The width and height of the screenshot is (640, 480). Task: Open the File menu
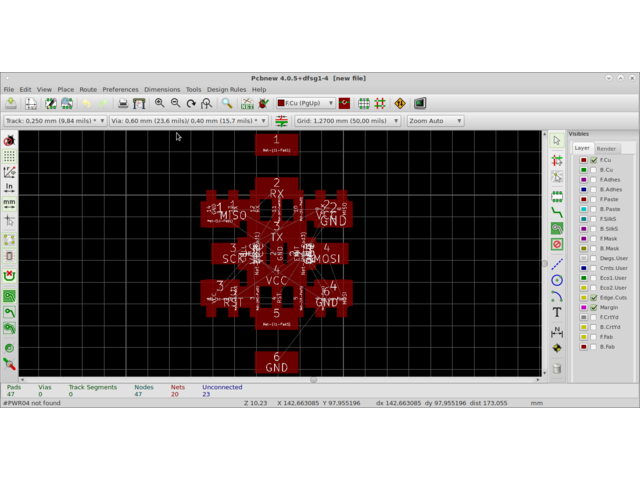pos(9,89)
